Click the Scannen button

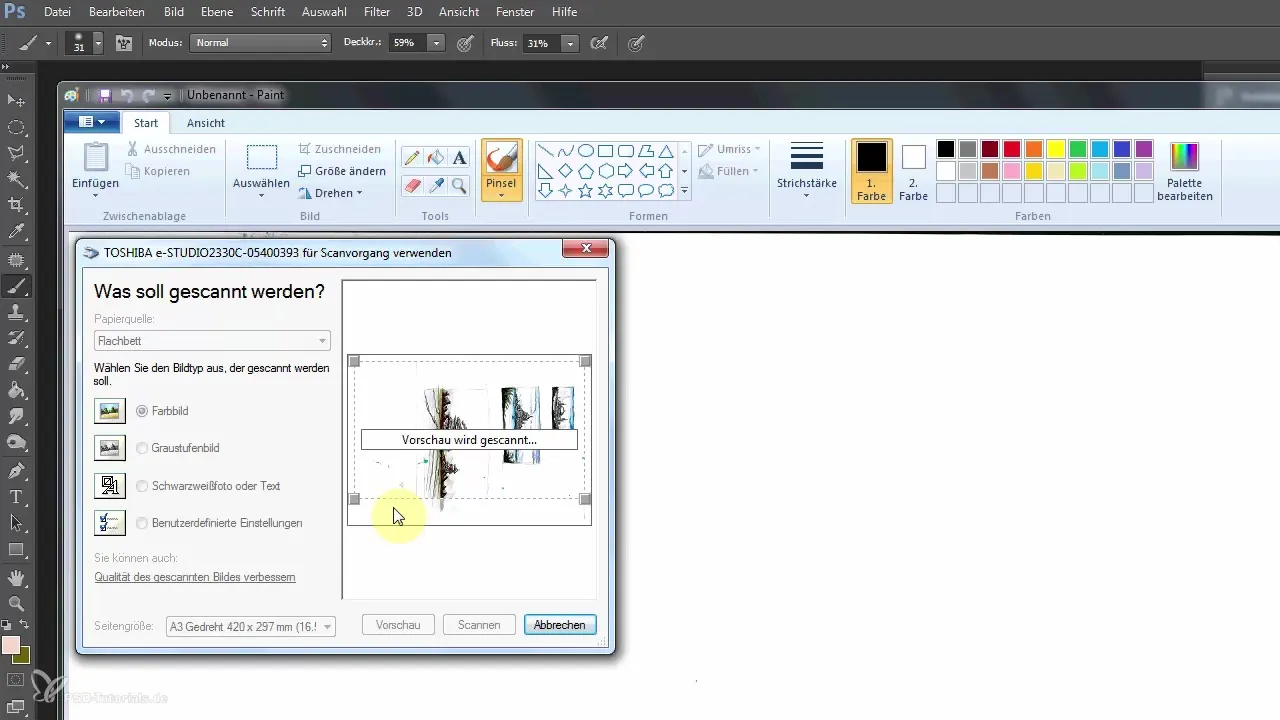[479, 625]
